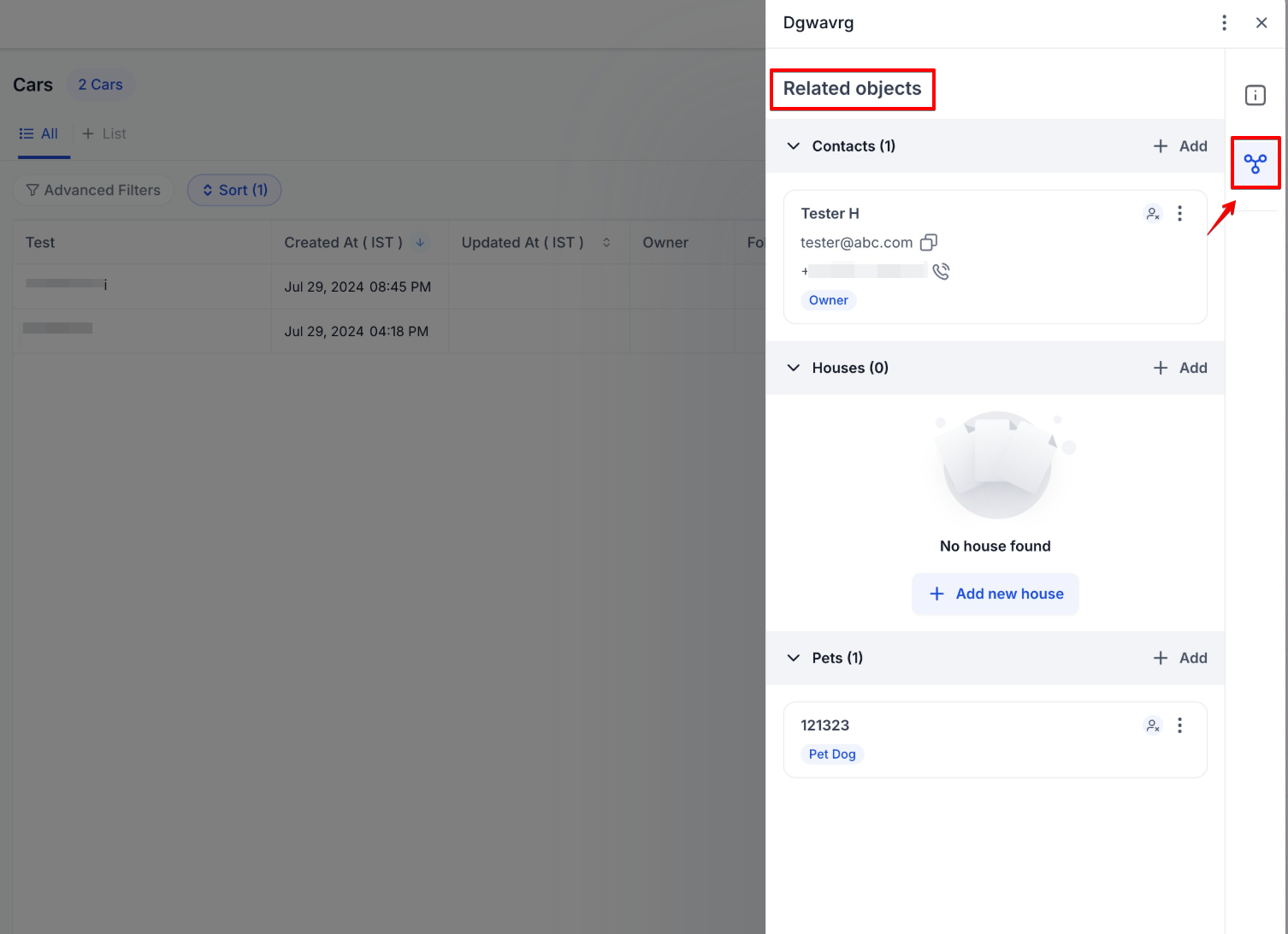Open more options for Tester H contact

(1179, 214)
